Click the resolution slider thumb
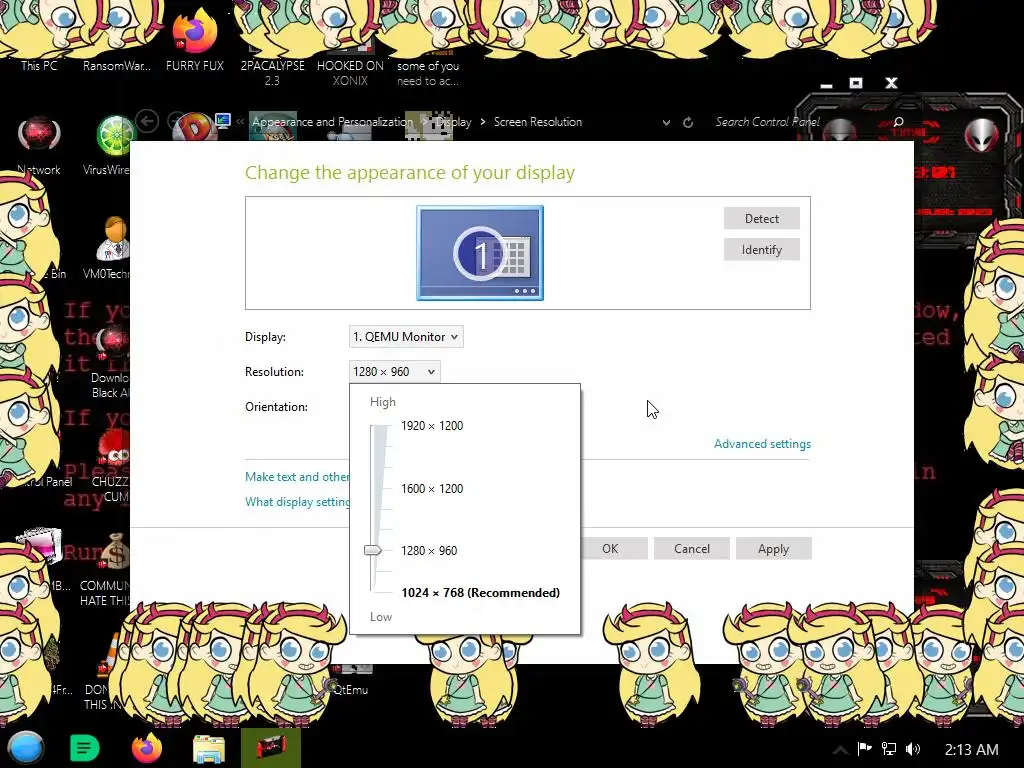This screenshot has height=768, width=1024. pyautogui.click(x=373, y=551)
